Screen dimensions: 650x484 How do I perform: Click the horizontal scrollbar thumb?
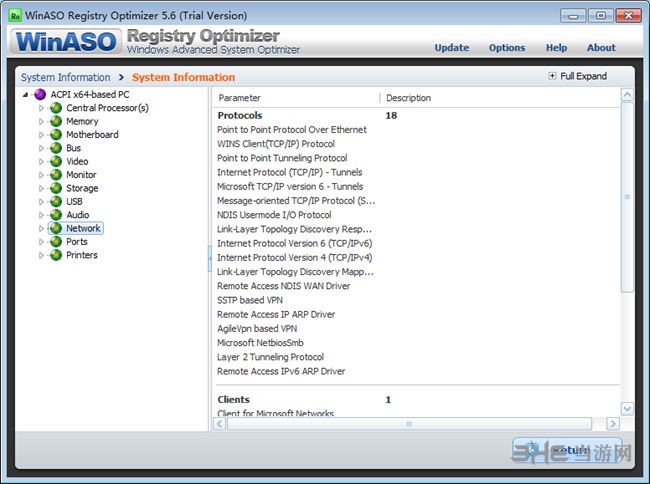pos(409,424)
